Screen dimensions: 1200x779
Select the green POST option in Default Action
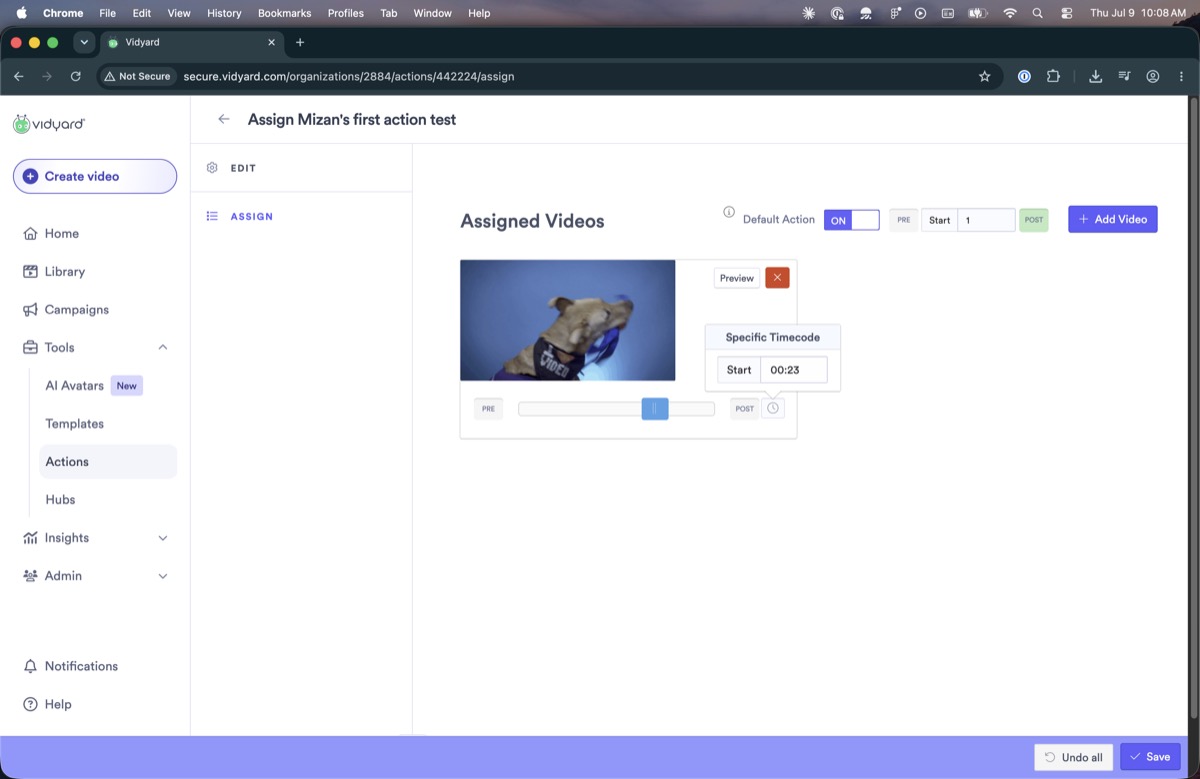(x=1034, y=220)
